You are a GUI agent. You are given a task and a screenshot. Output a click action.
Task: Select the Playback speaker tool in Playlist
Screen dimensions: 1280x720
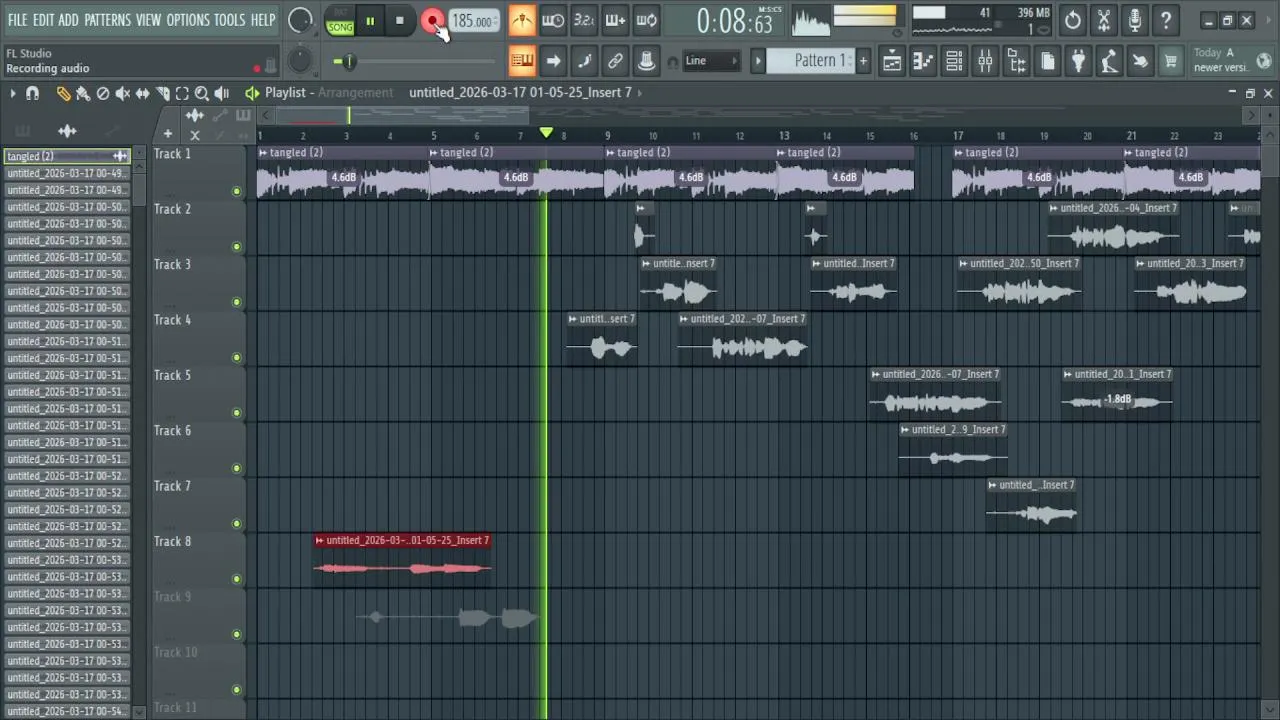(x=222, y=93)
